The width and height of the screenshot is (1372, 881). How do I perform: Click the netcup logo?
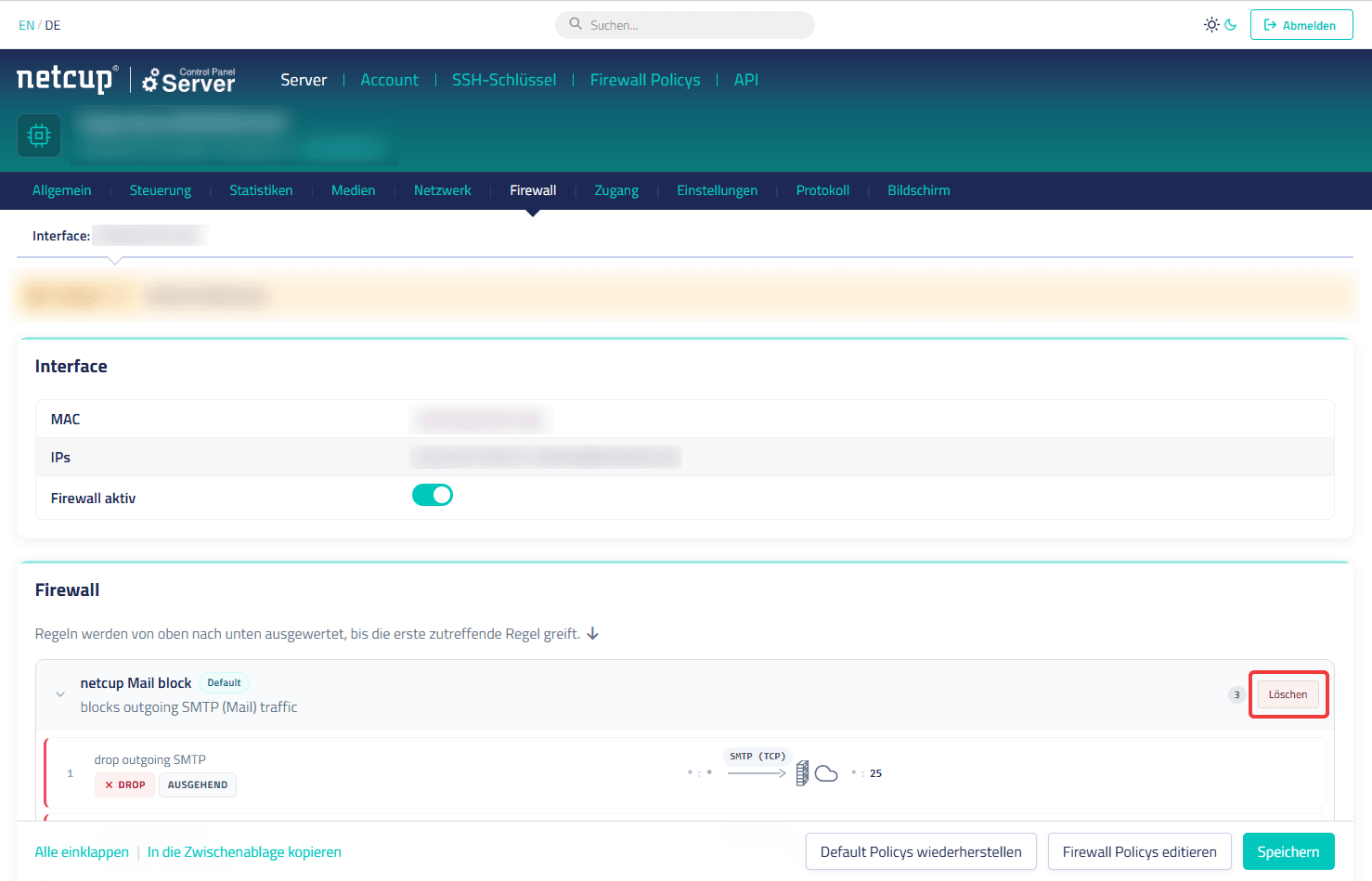(67, 79)
